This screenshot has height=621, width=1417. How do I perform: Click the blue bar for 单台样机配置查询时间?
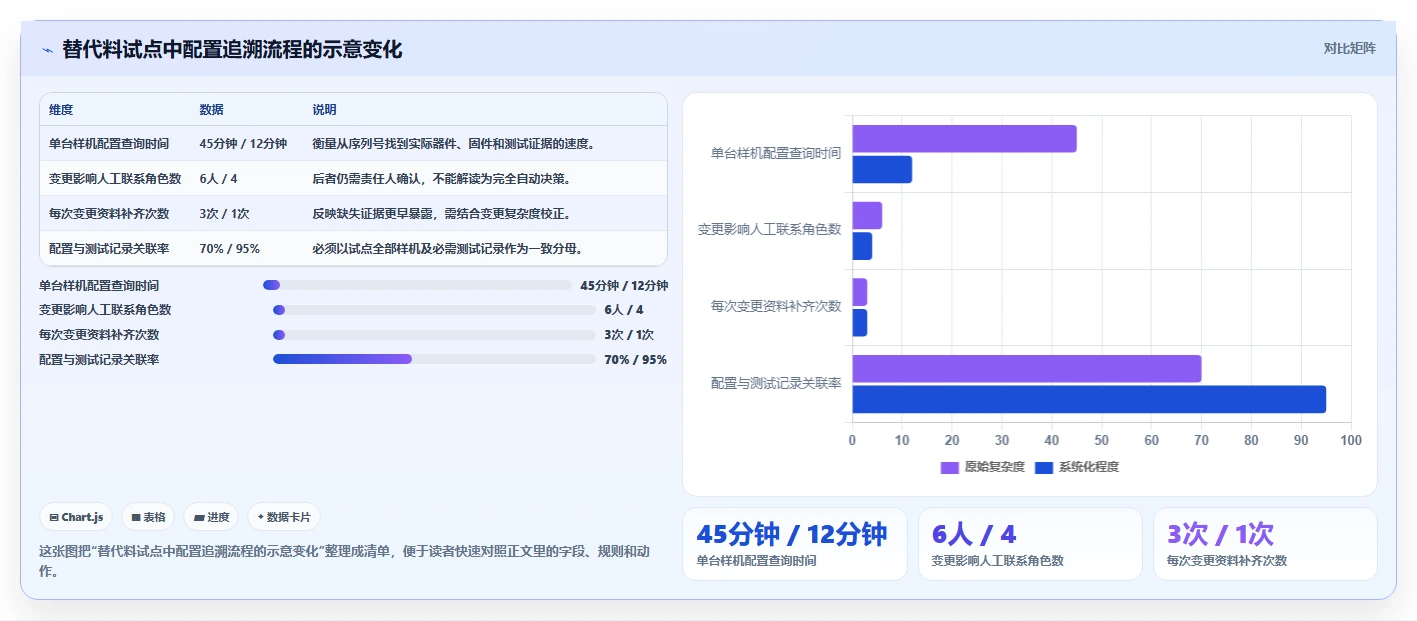(x=882, y=170)
